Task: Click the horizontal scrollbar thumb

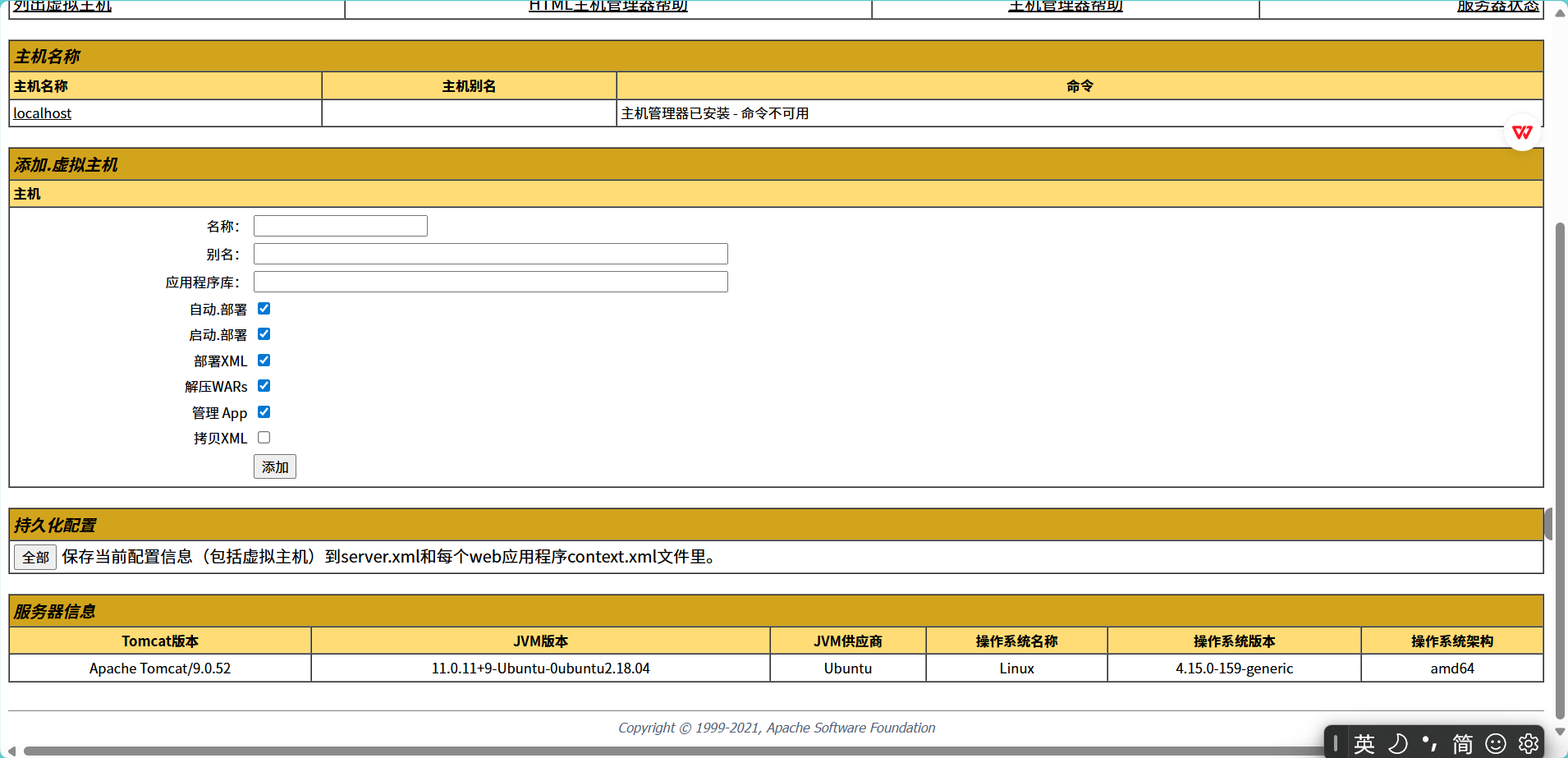Action: pyautogui.click(x=673, y=751)
